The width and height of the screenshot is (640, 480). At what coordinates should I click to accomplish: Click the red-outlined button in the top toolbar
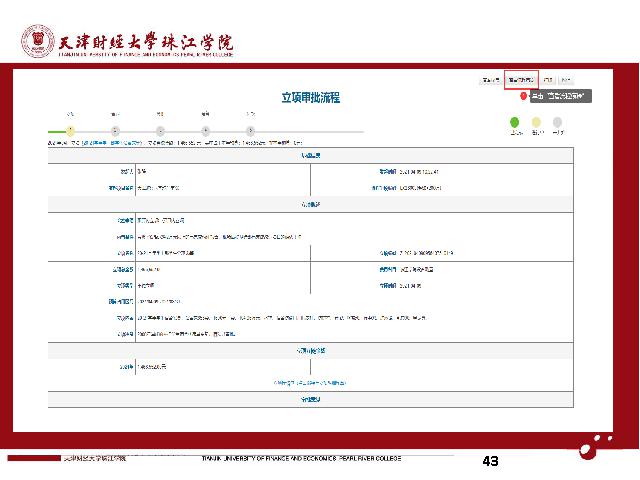click(x=521, y=80)
